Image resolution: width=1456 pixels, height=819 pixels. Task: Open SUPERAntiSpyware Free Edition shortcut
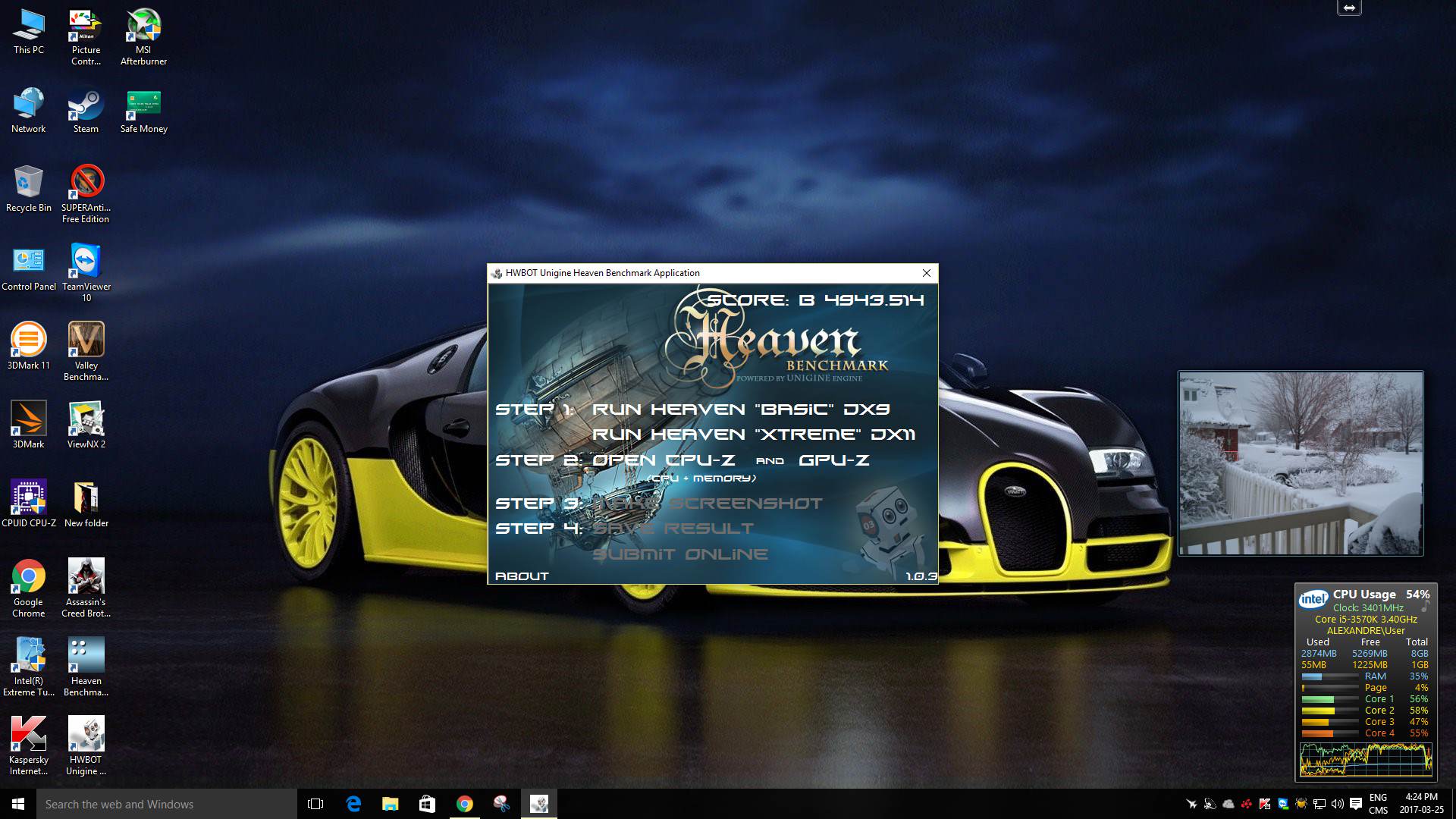click(86, 195)
